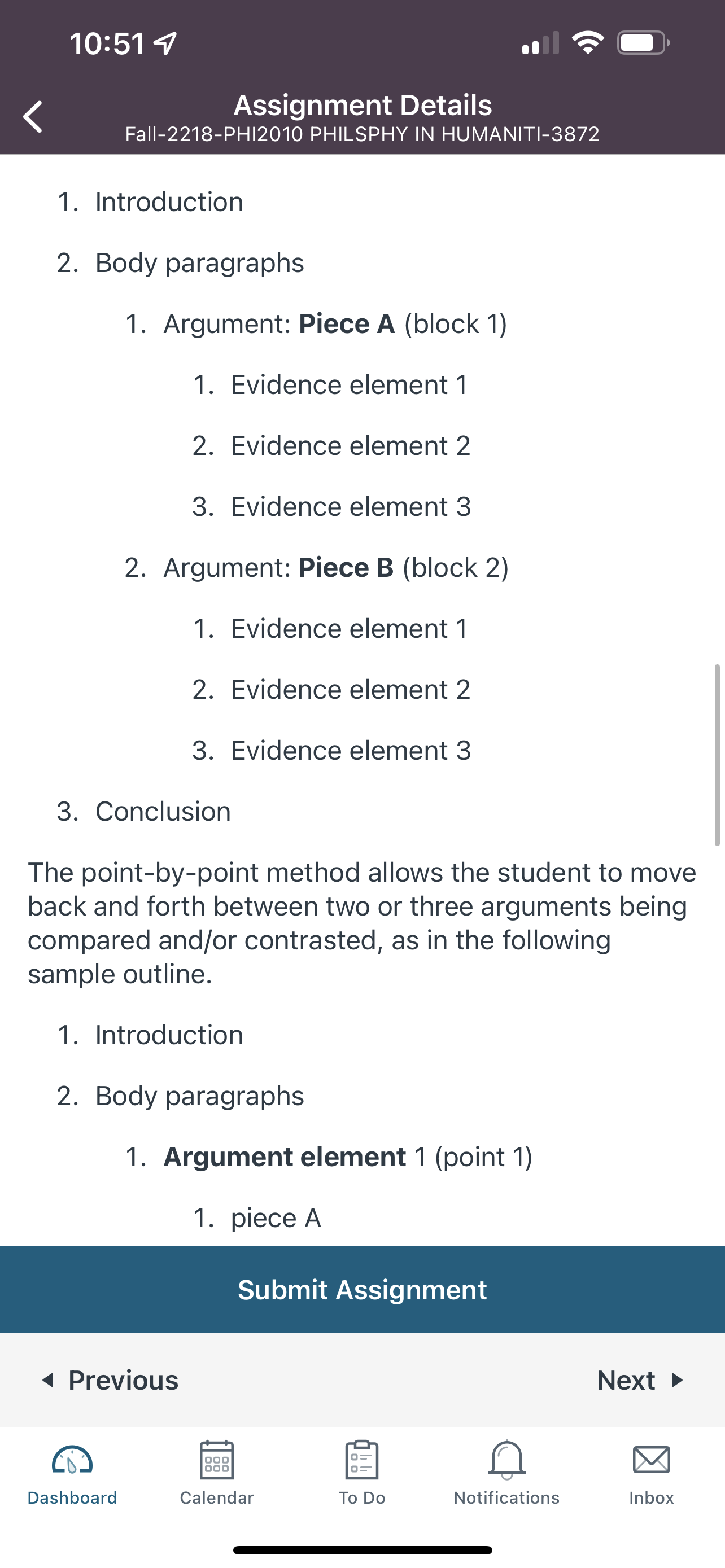Viewport: 725px width, 1568px height.
Task: Select the Calendar tab label
Action: point(217,1497)
